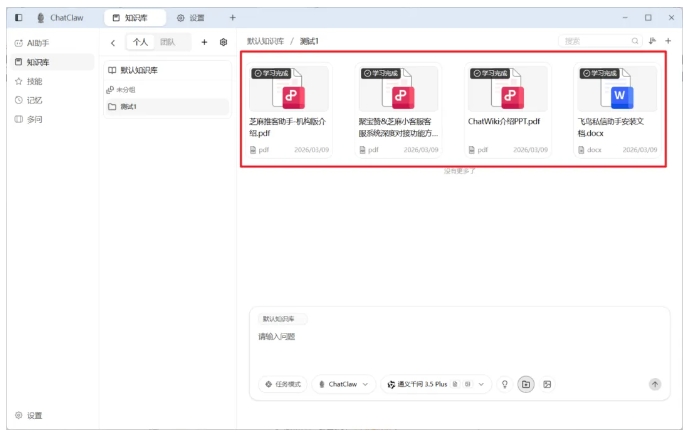This screenshot has height=436, width=691.
Task: Open 技能 in the sidebar
Action: [52, 81]
